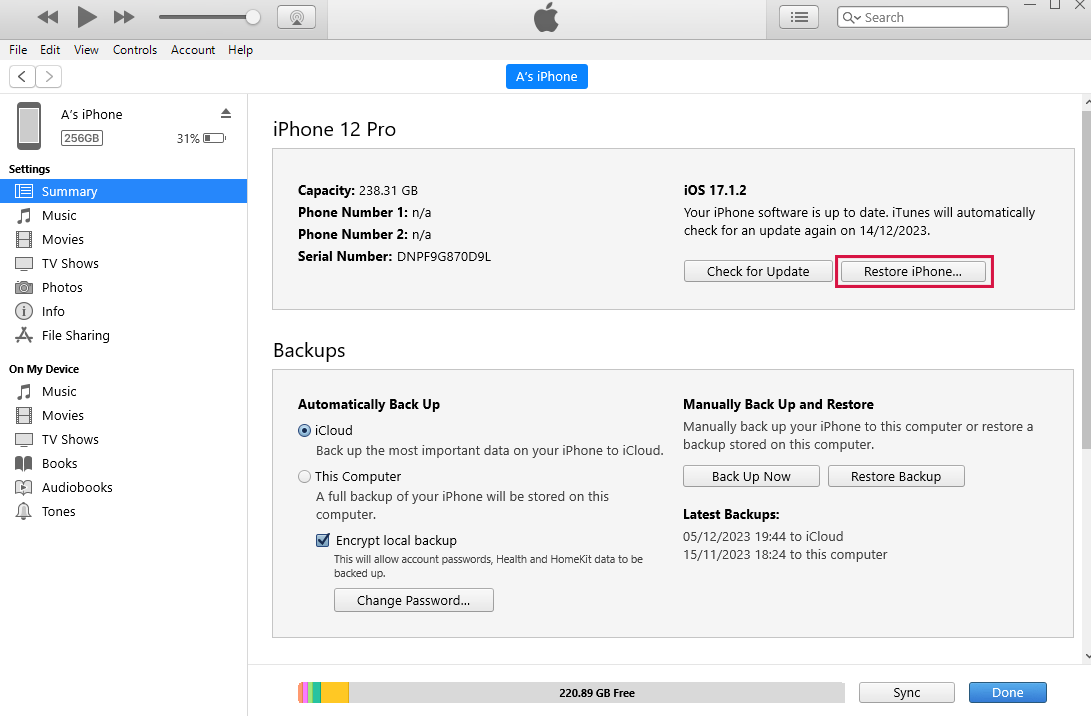
Task: Select Summary in Settings
Action: coord(124,191)
